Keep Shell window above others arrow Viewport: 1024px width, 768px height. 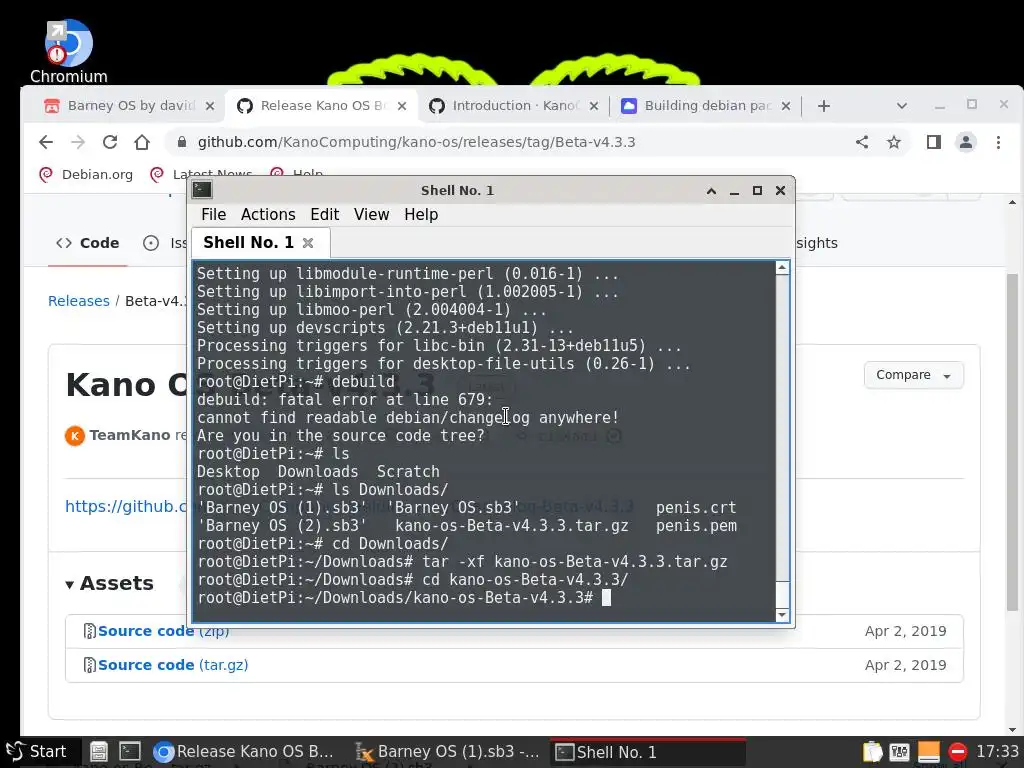click(711, 191)
